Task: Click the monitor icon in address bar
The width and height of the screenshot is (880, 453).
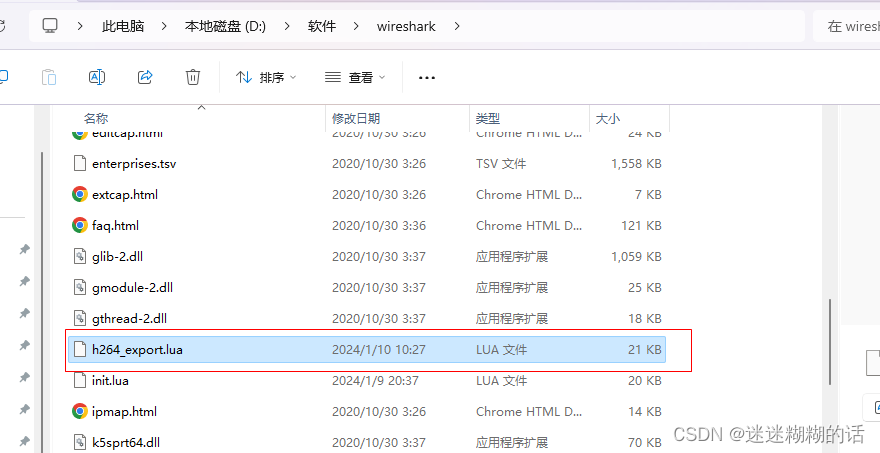Action: [x=51, y=26]
